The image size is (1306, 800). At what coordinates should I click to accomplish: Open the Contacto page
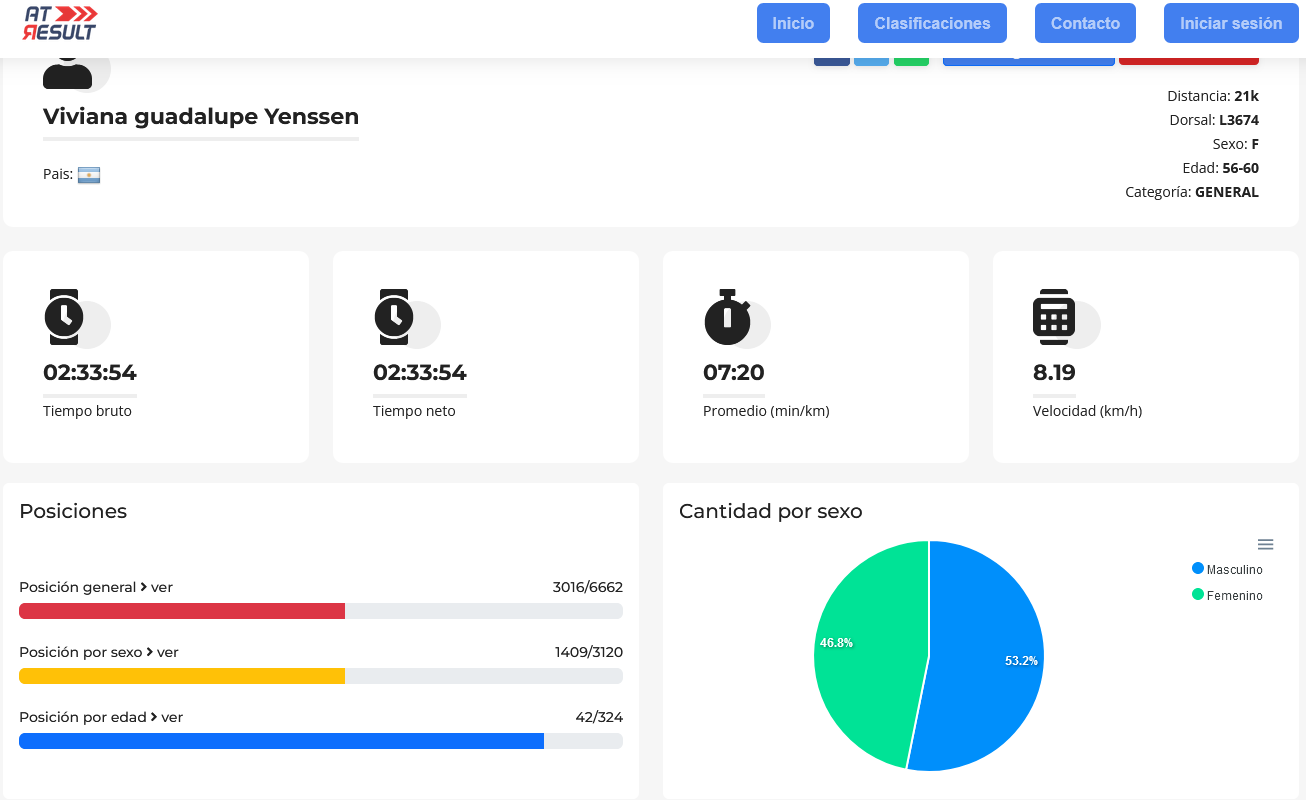pyautogui.click(x=1085, y=23)
